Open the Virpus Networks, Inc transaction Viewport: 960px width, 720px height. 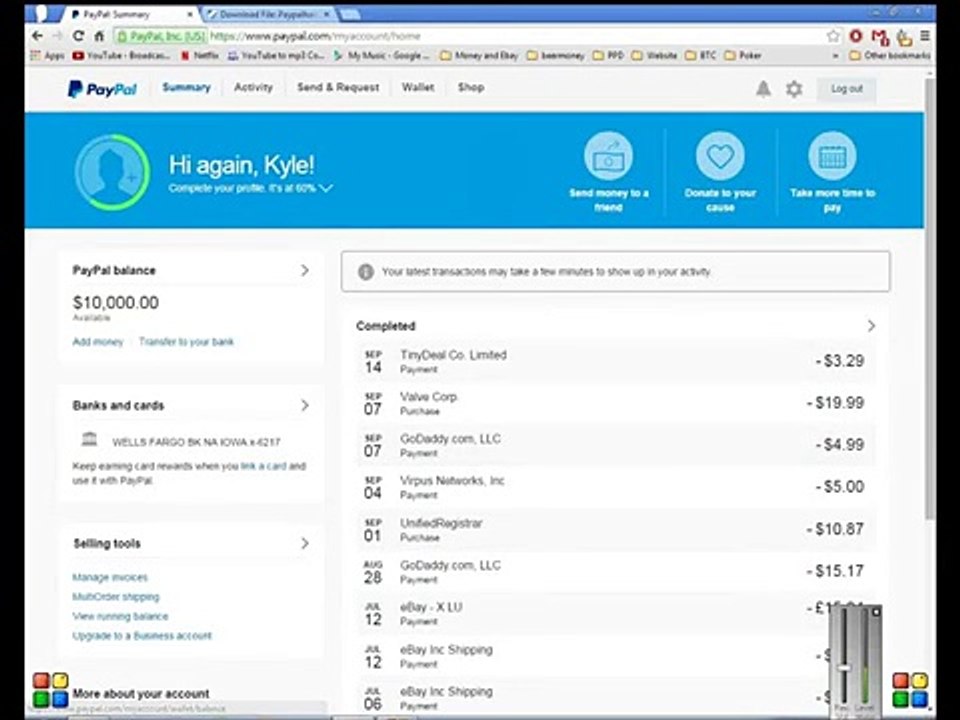616,487
